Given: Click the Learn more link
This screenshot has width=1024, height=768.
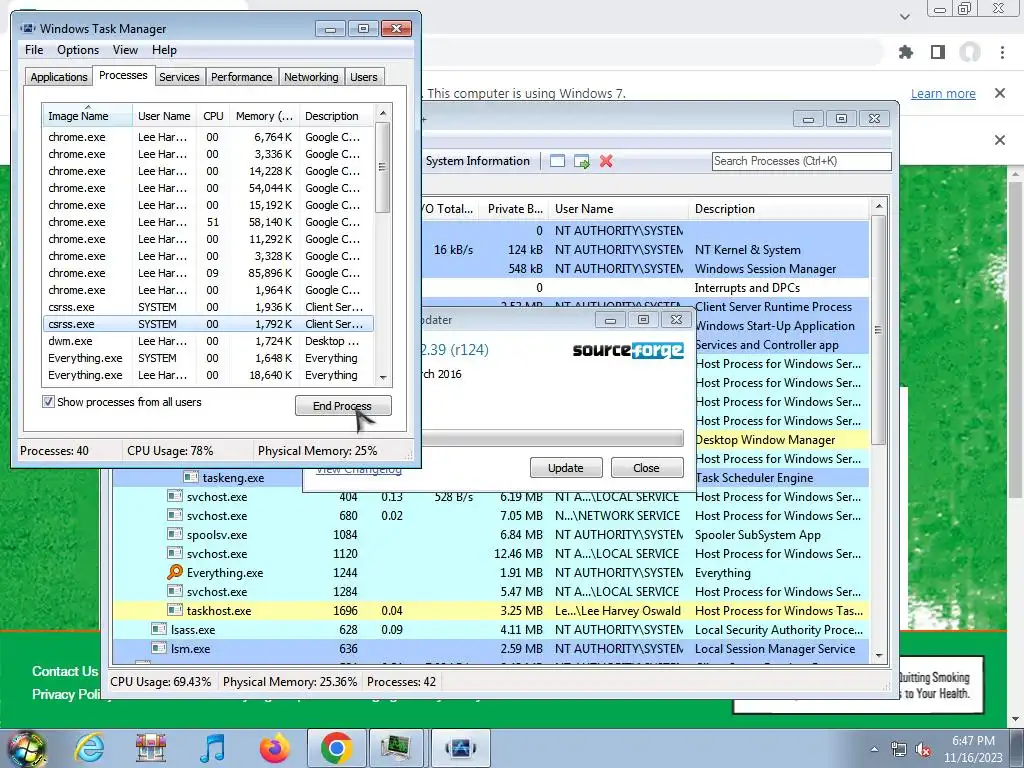Looking at the screenshot, I should pyautogui.click(x=943, y=93).
